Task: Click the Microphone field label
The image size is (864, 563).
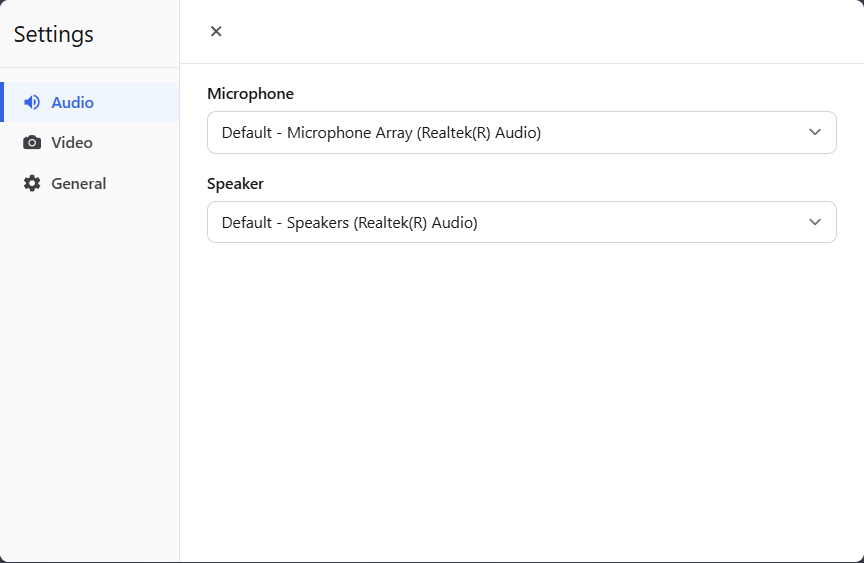Action: pyautogui.click(x=250, y=94)
